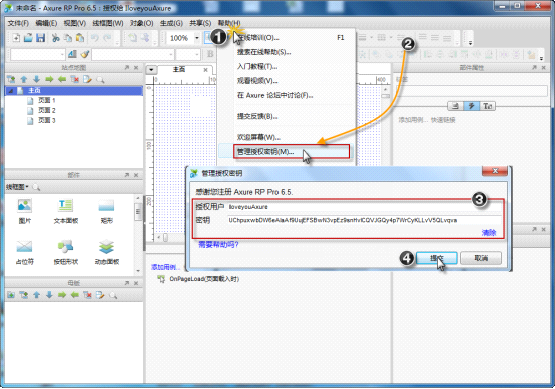Open the page tab list dropdown arrow
This screenshot has width=555, height=389.
pyautogui.click(x=151, y=69)
